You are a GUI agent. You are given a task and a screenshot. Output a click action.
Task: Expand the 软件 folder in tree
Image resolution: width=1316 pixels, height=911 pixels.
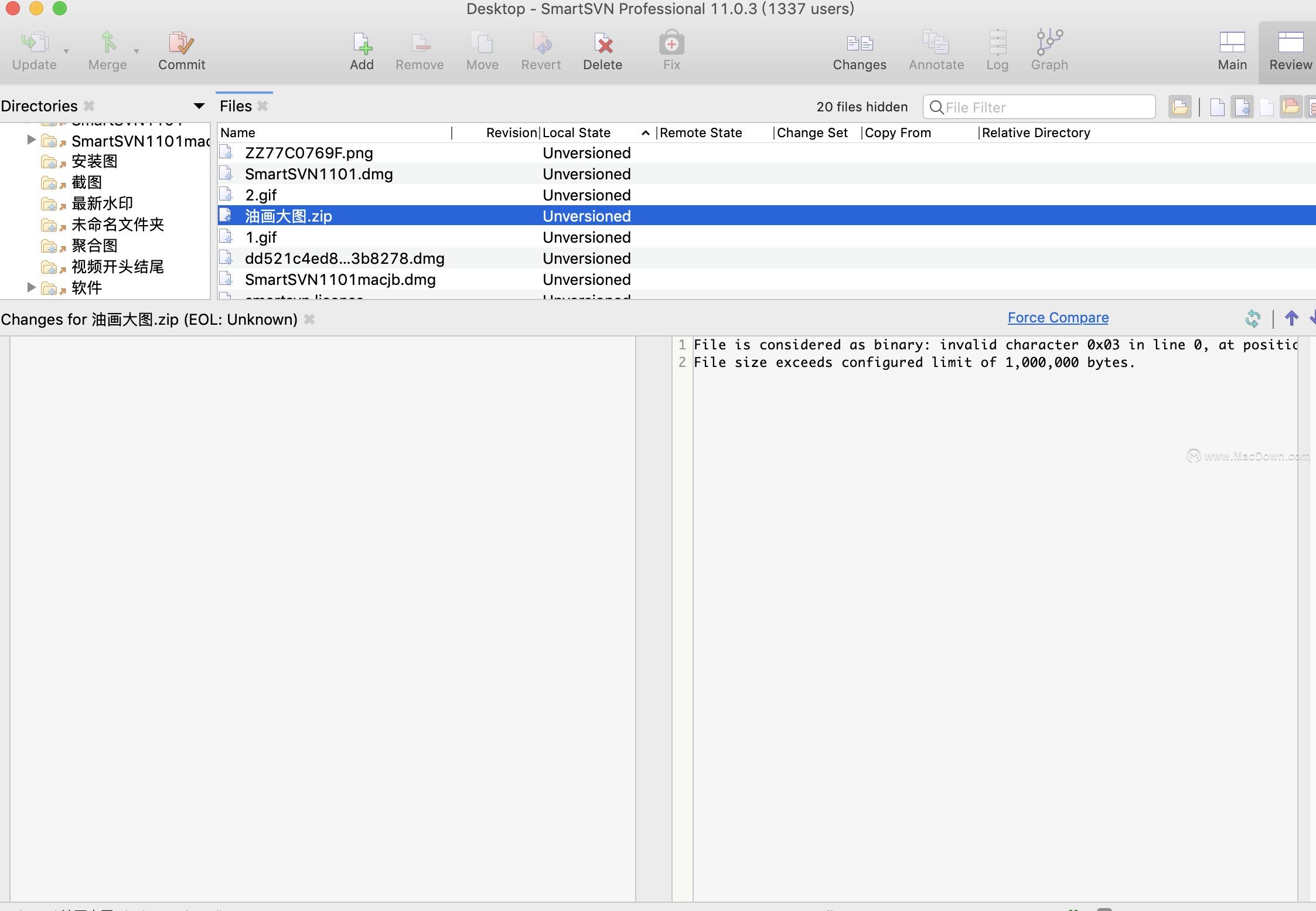point(32,287)
